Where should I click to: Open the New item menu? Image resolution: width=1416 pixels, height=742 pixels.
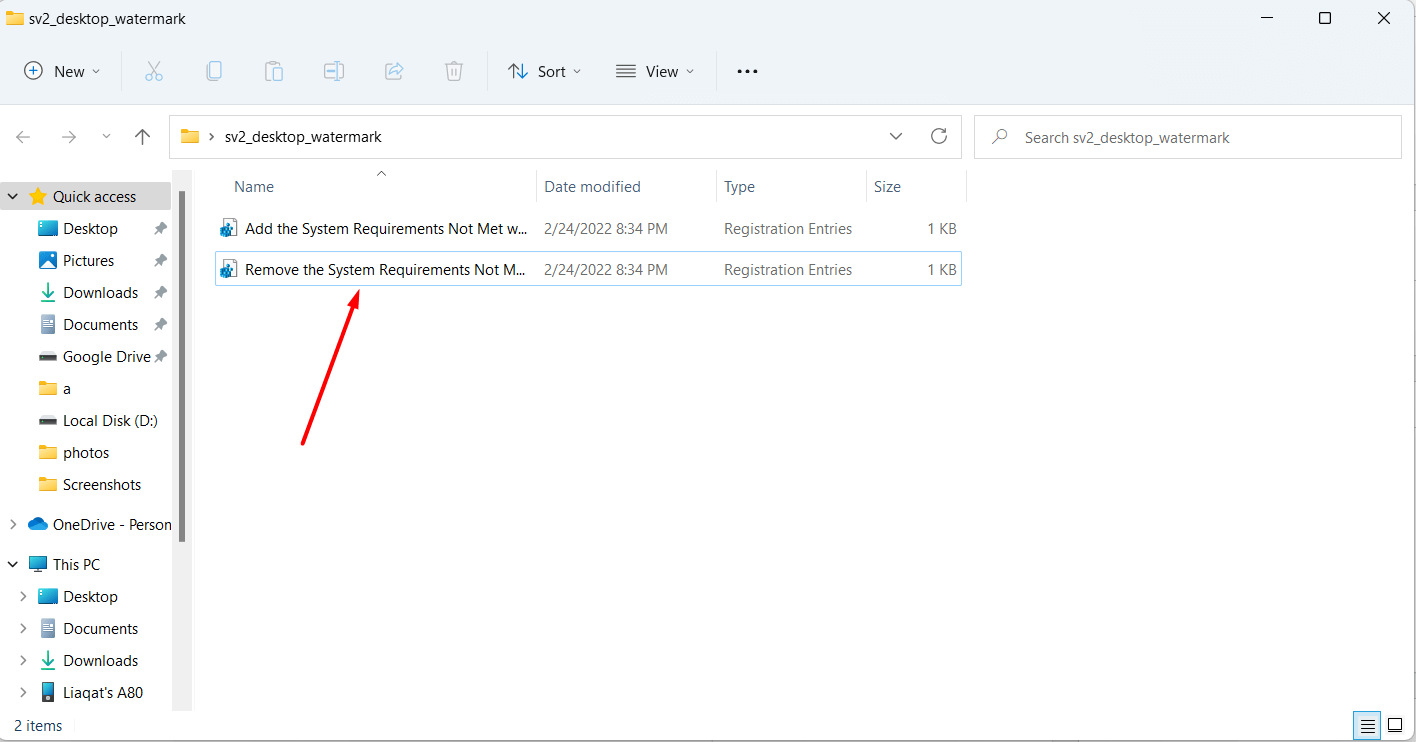(62, 71)
